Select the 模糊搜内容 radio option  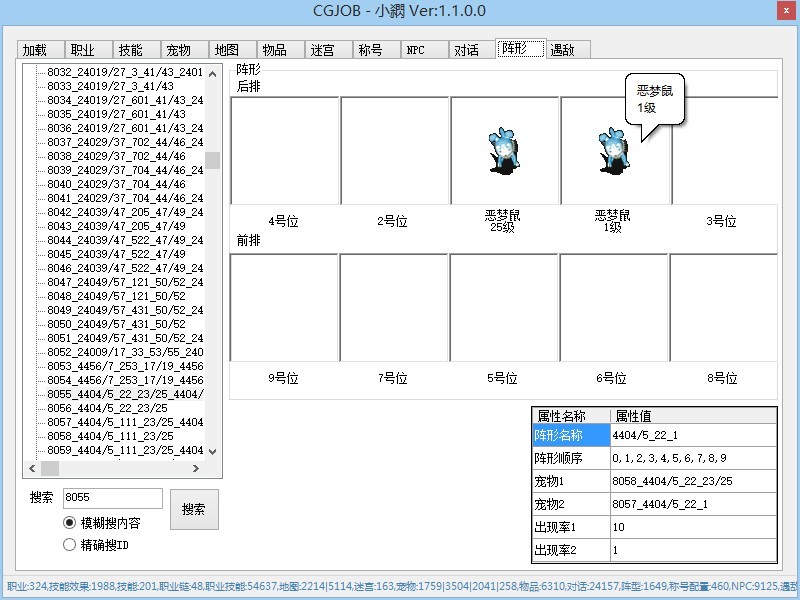coord(69,523)
